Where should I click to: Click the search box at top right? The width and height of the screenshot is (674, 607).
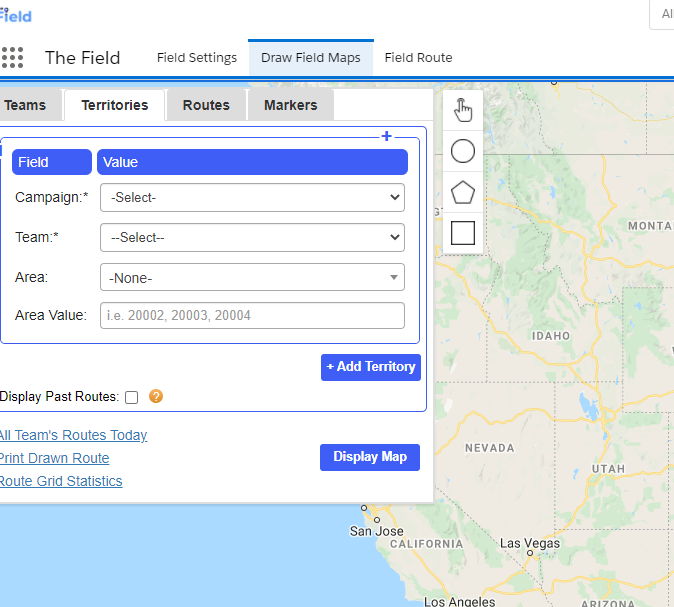coord(662,15)
